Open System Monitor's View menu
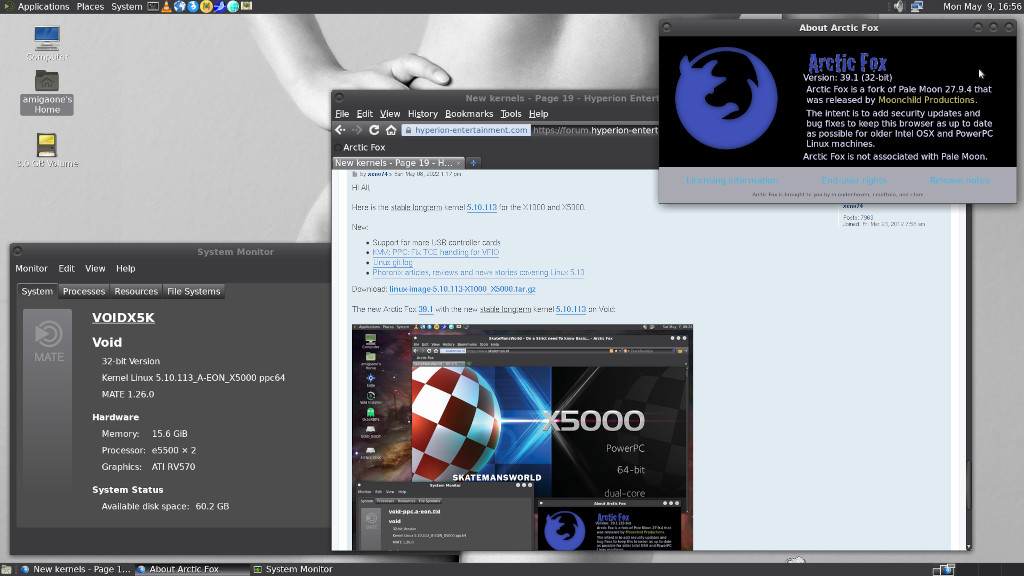 click(x=95, y=268)
